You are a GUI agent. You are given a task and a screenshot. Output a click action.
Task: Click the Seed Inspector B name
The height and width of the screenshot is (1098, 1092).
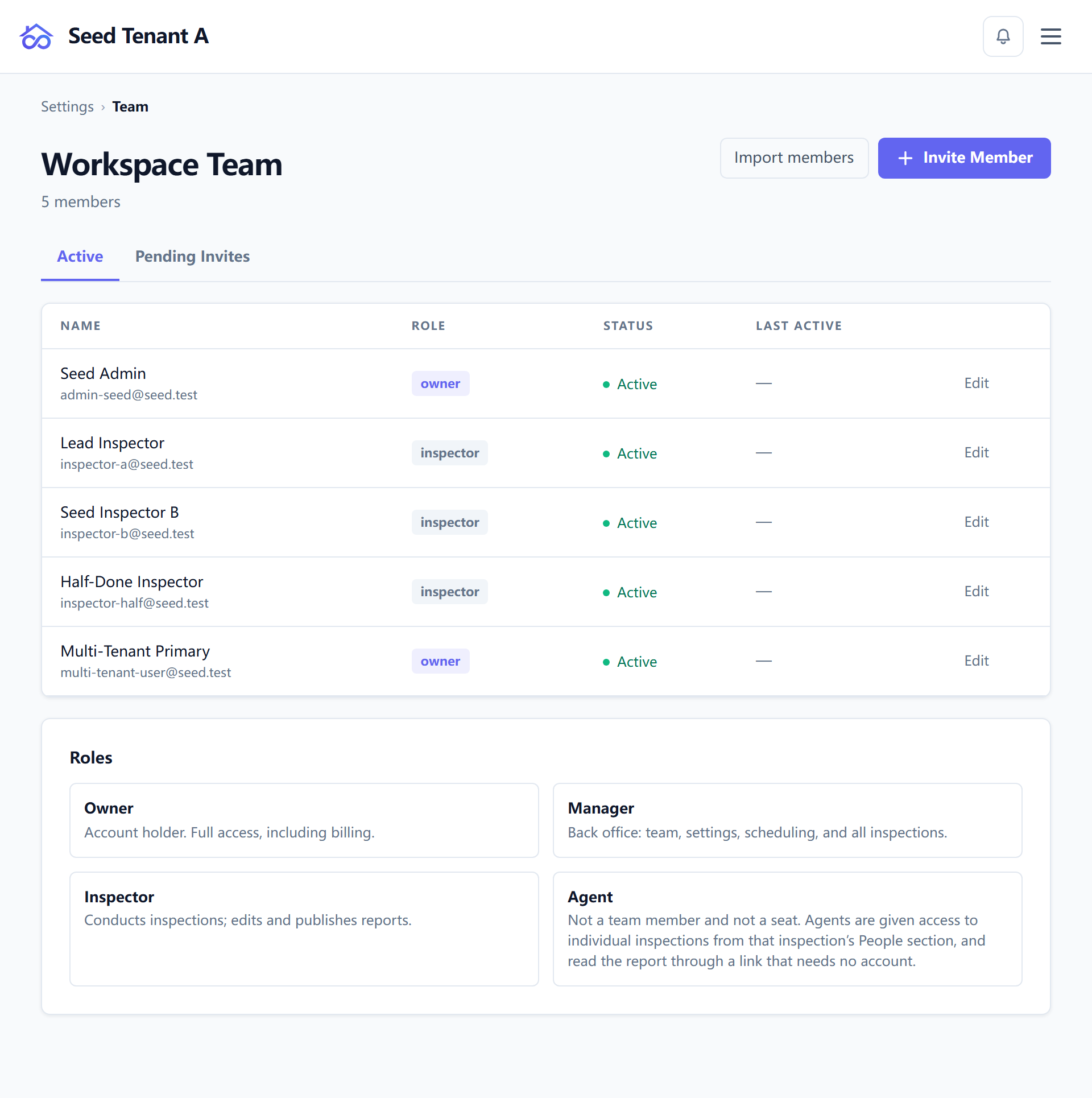(119, 512)
